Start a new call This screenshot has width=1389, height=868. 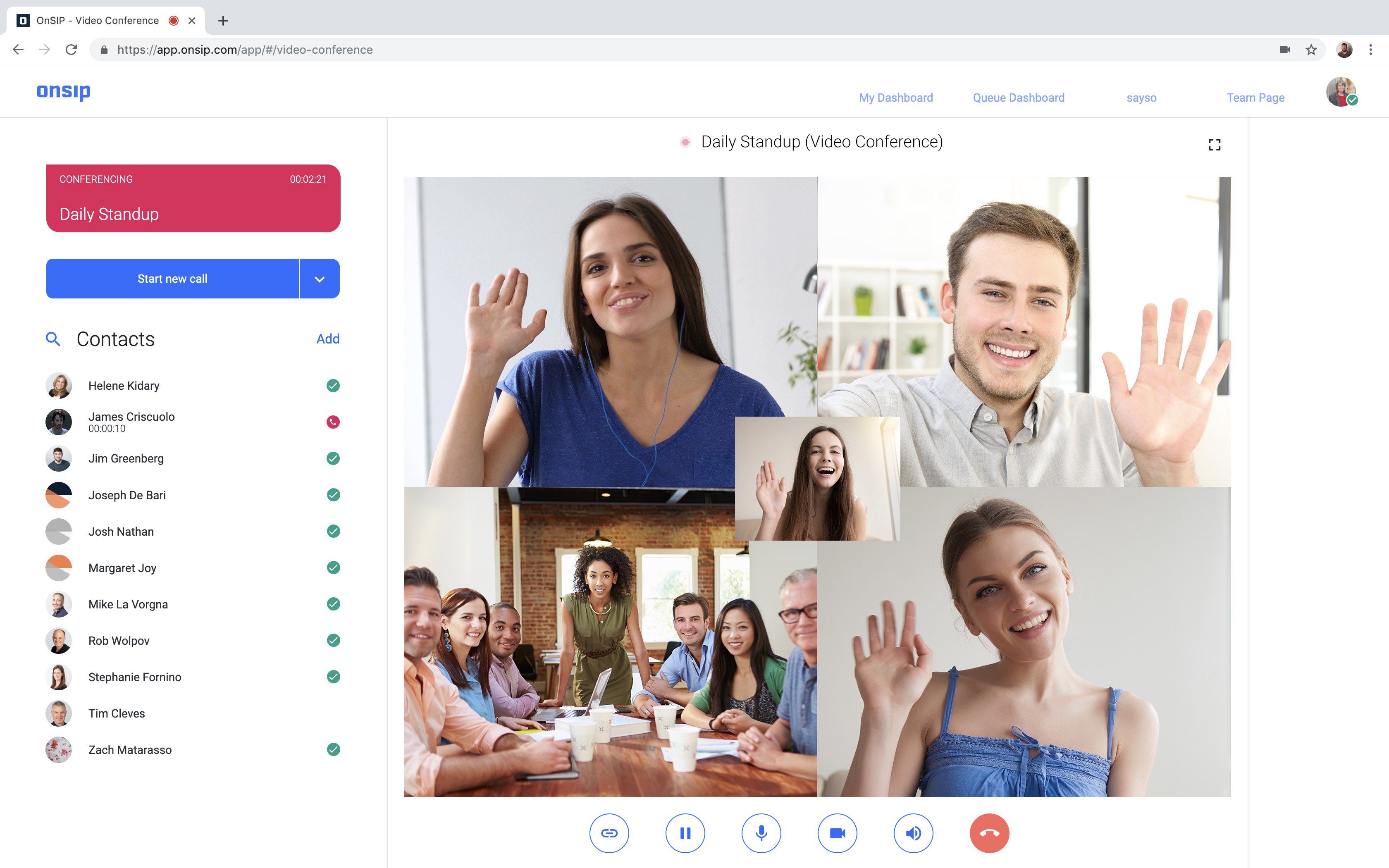point(173,278)
